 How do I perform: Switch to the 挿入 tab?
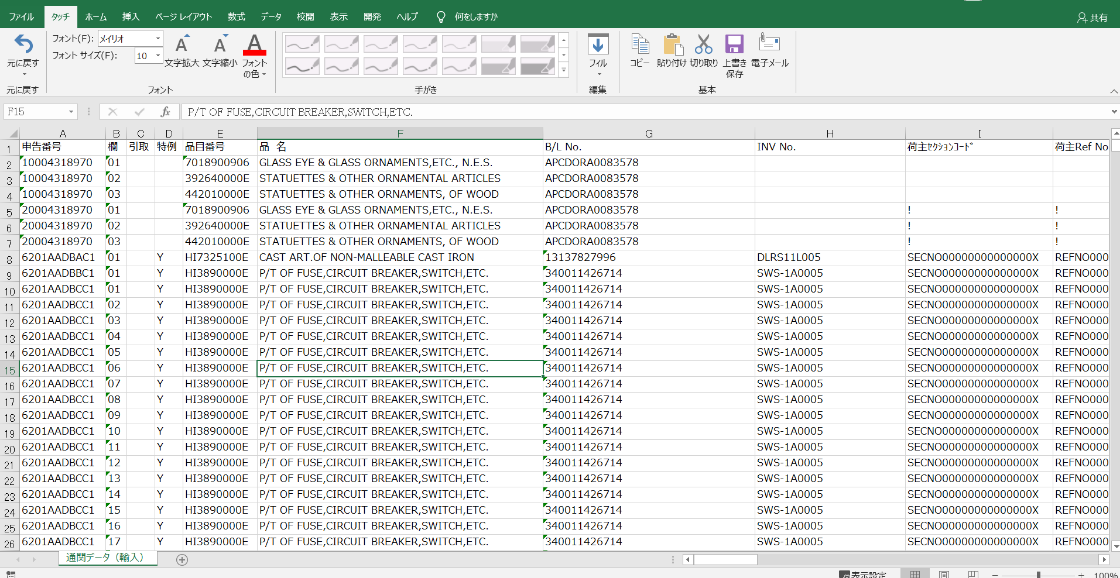(131, 16)
